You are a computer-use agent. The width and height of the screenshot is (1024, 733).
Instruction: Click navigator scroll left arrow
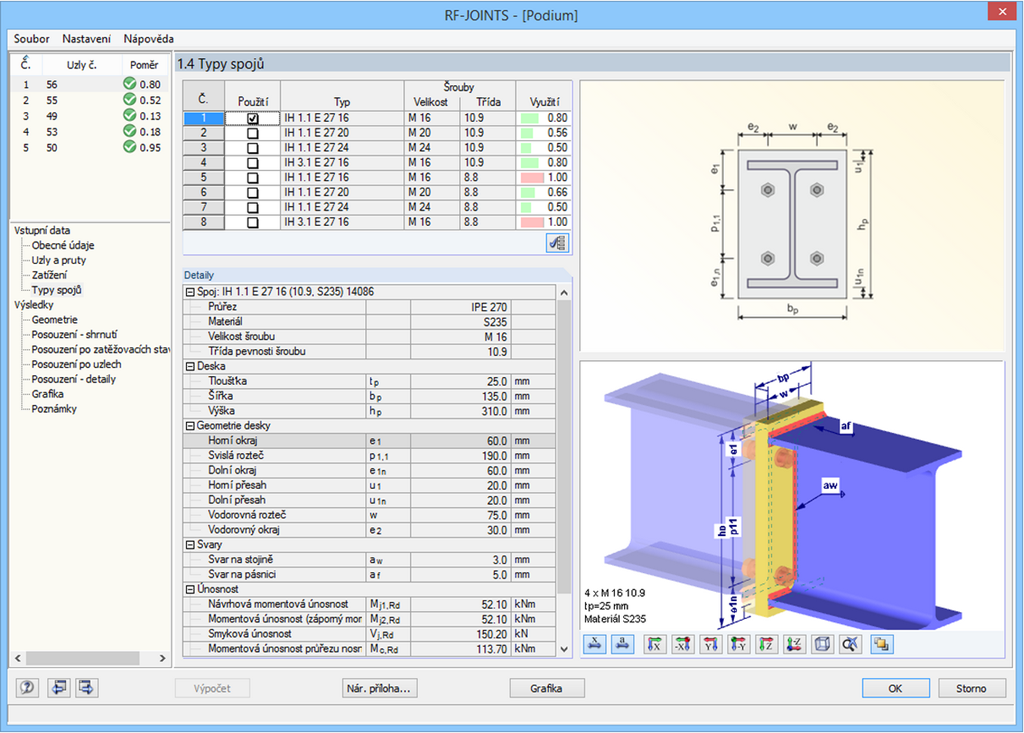(x=18, y=658)
